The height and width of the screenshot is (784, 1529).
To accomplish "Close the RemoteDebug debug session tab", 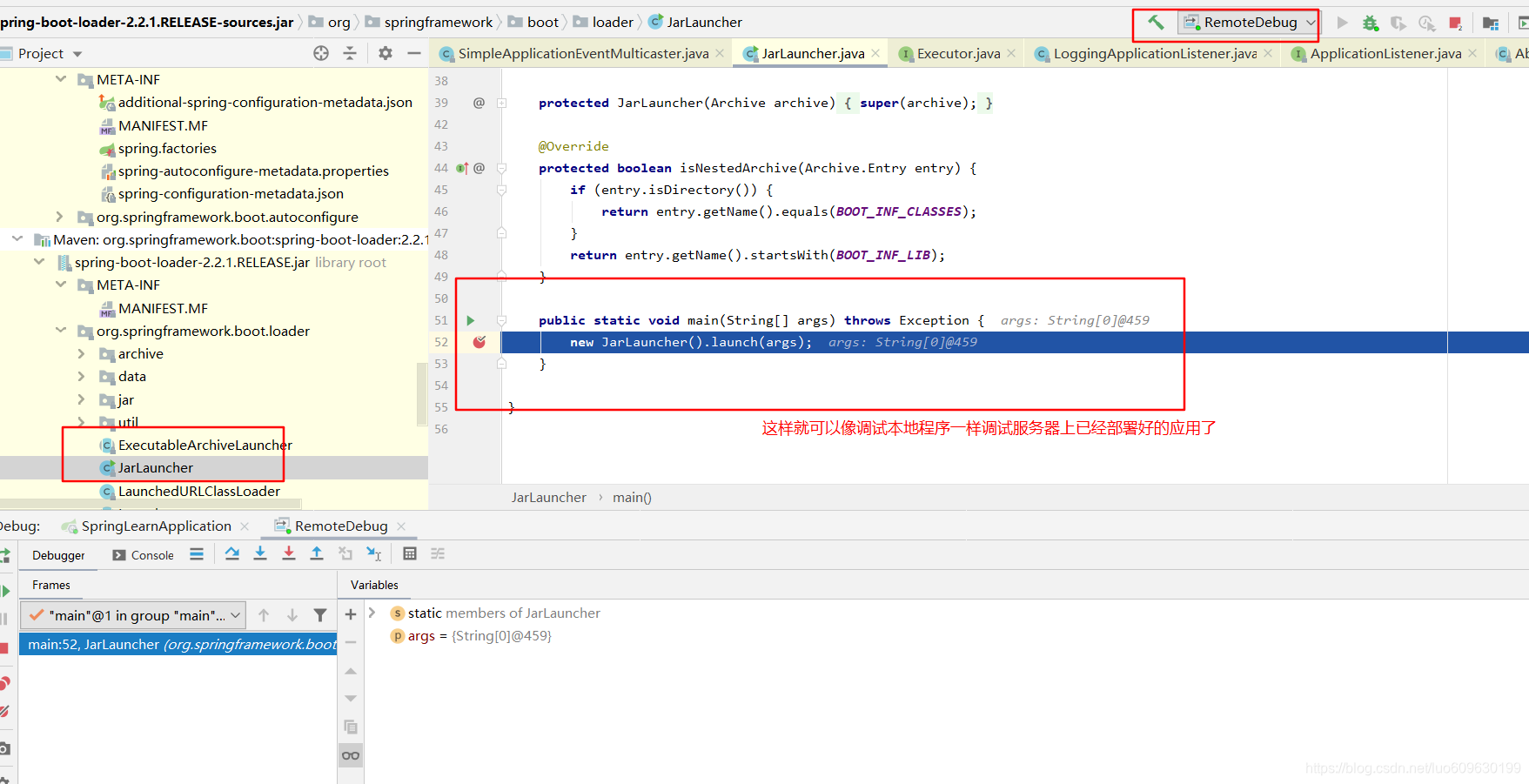I will (x=401, y=526).
